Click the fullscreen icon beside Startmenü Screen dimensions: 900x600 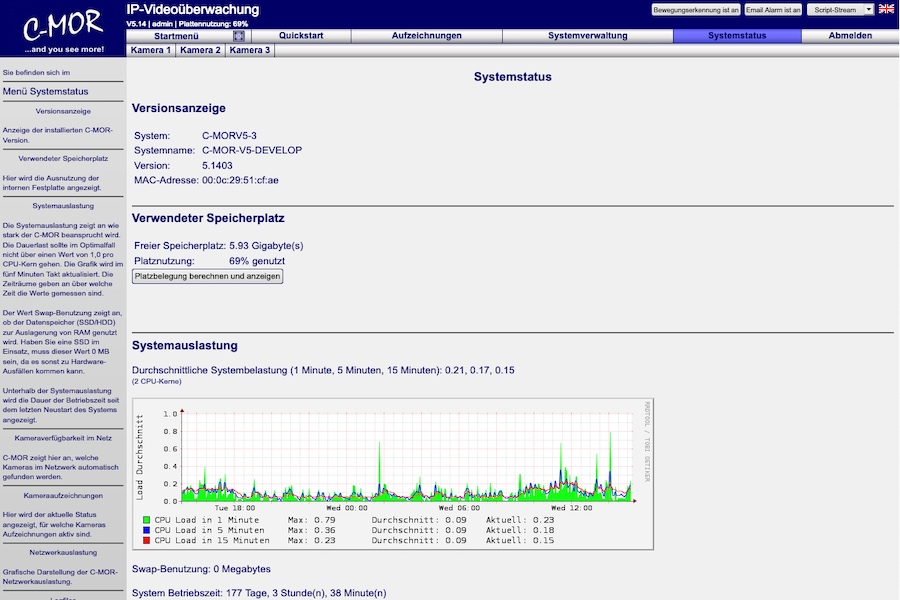click(x=239, y=36)
